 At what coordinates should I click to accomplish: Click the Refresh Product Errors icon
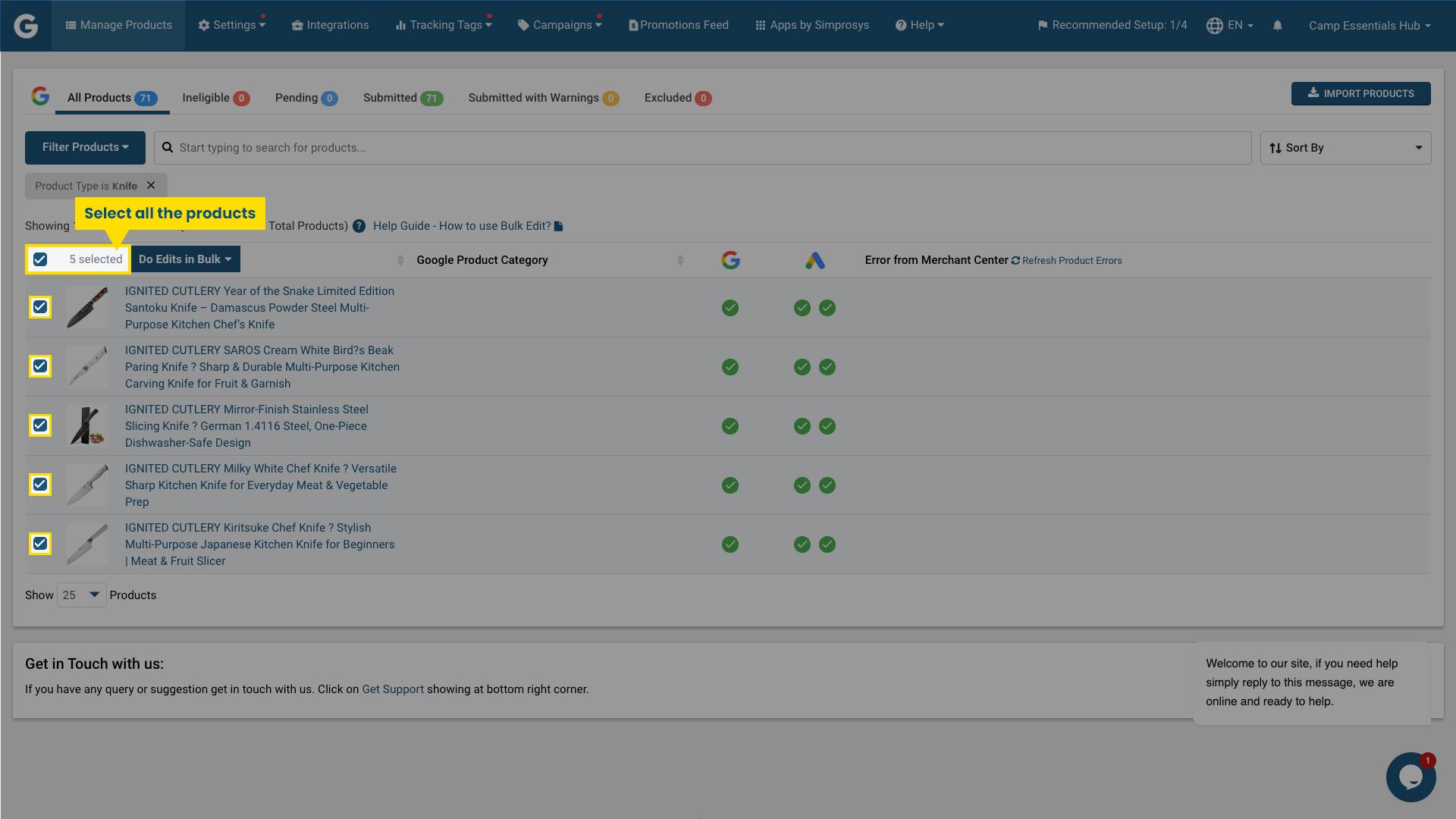pos(1015,260)
